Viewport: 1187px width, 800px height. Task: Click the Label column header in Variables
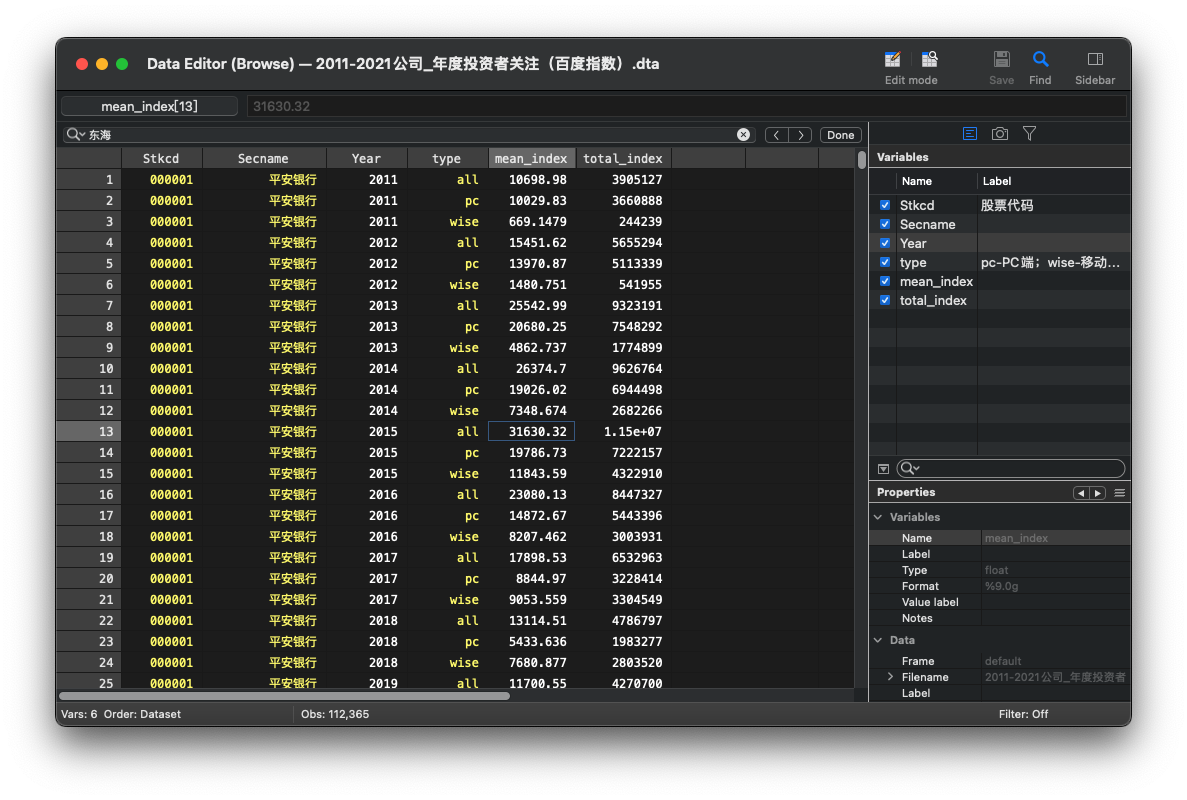click(x=1053, y=181)
